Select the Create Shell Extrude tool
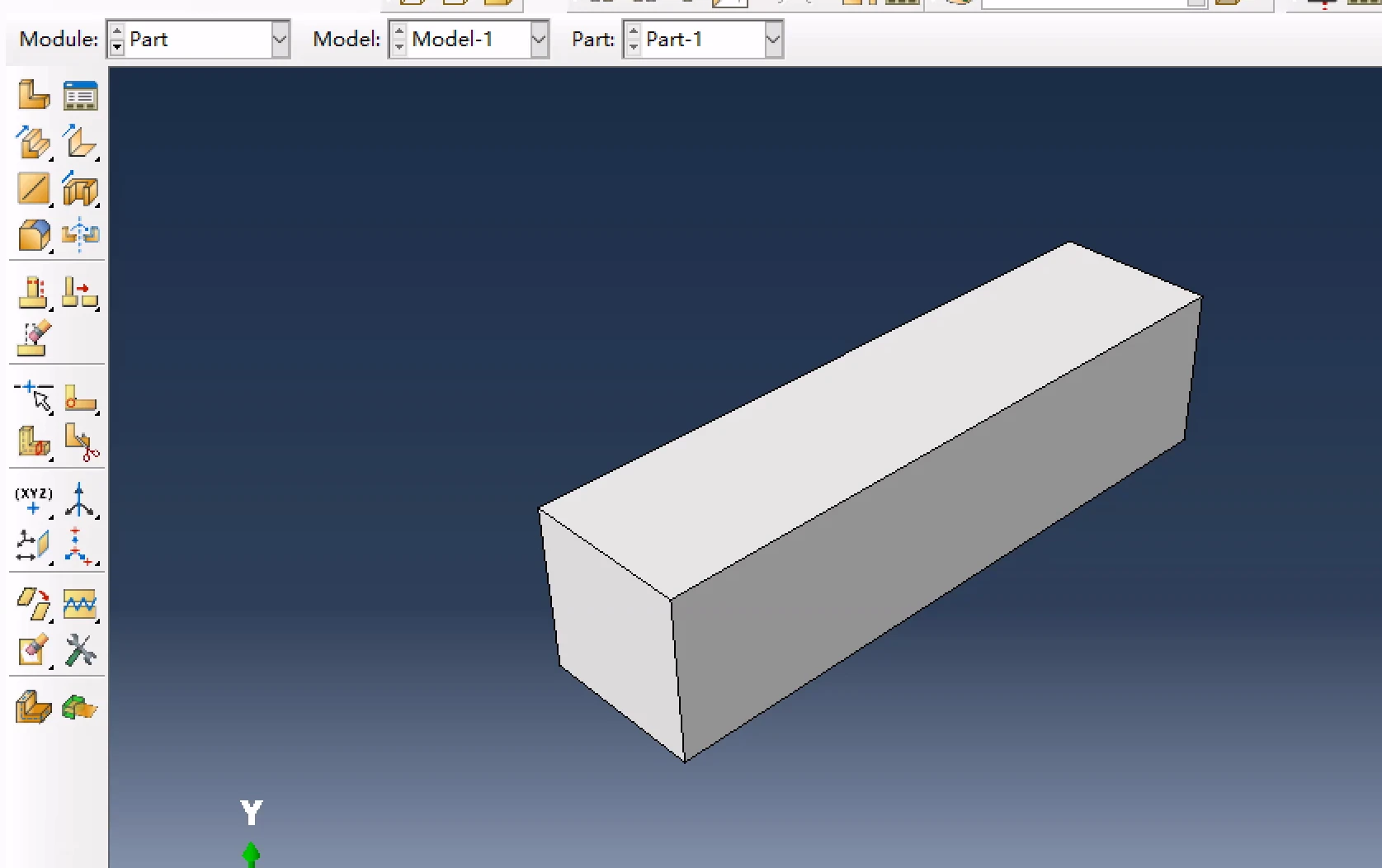 (x=80, y=142)
